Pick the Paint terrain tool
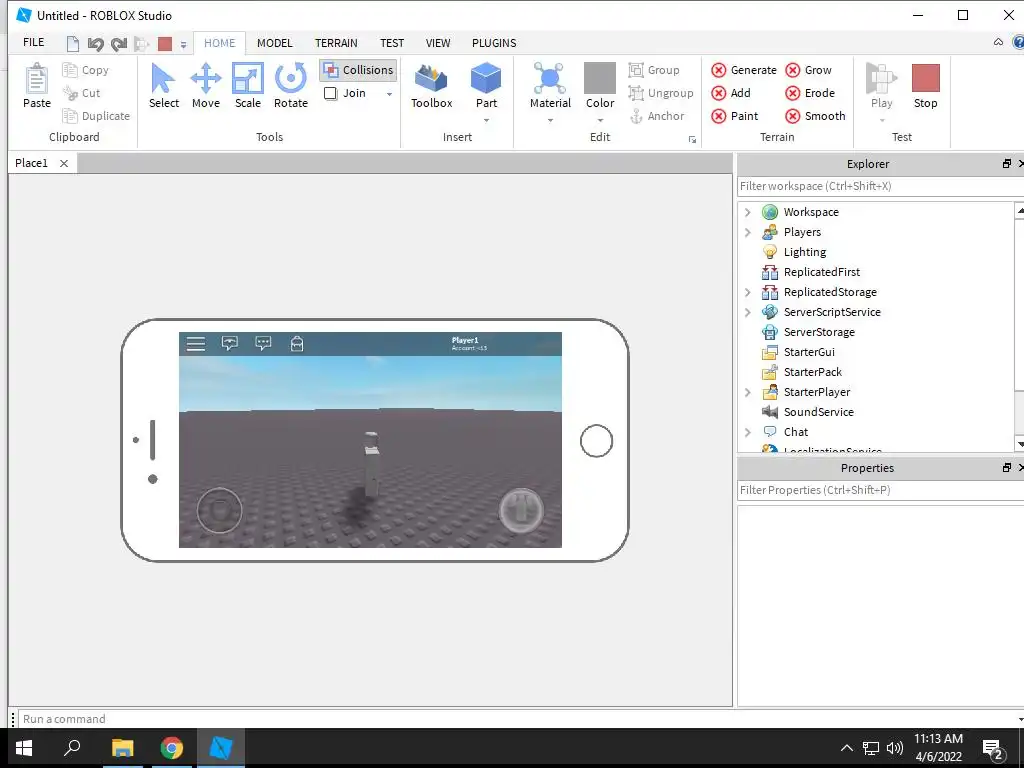This screenshot has width=1024, height=768. [735, 116]
